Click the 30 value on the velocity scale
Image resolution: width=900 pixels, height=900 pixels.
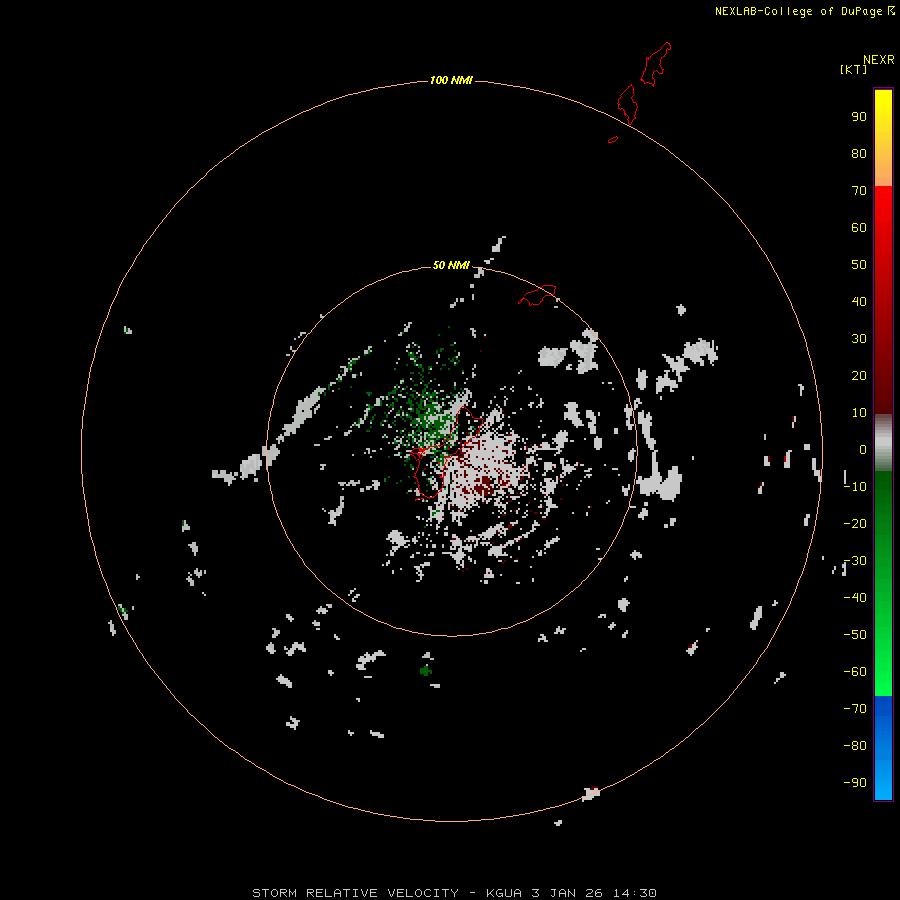pos(859,339)
